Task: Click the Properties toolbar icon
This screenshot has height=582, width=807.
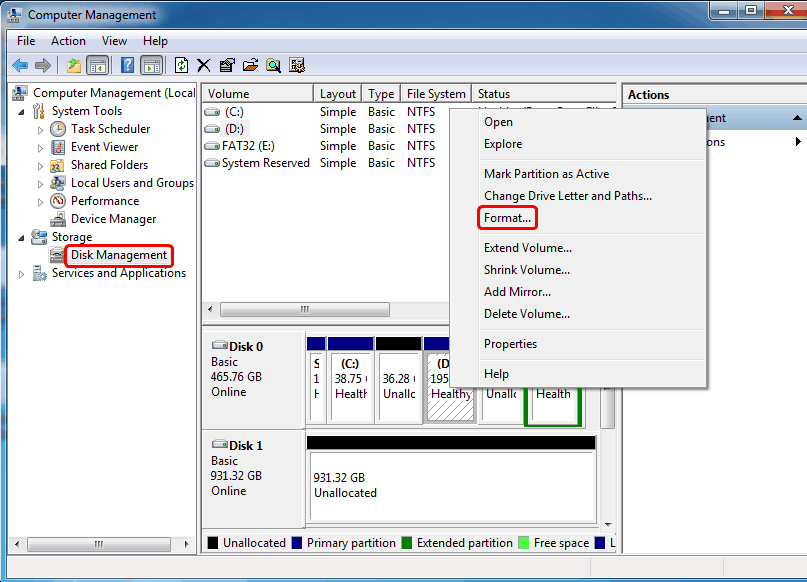Action: pyautogui.click(x=226, y=65)
